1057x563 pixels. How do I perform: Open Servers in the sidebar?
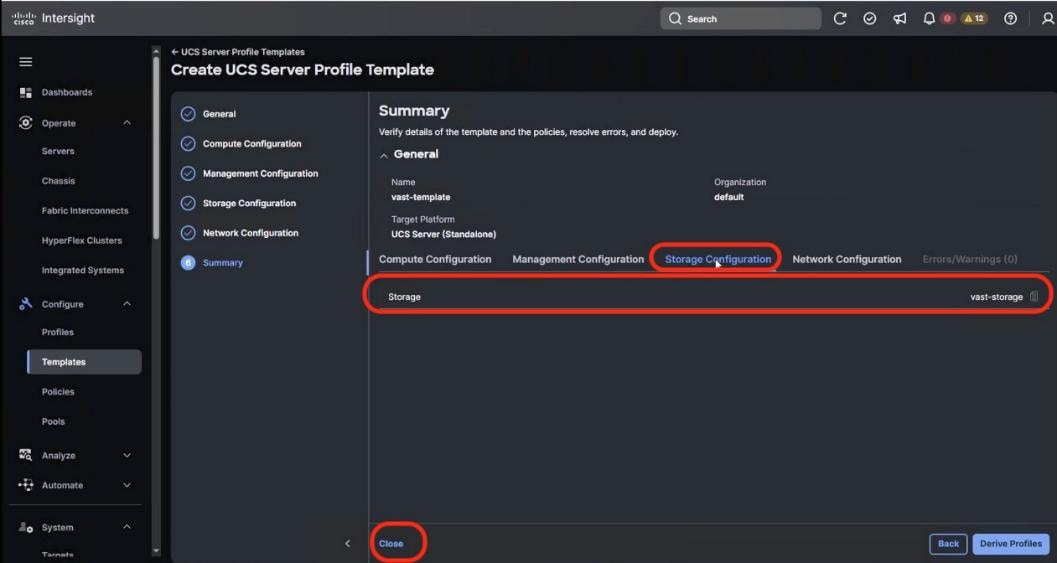(x=58, y=151)
